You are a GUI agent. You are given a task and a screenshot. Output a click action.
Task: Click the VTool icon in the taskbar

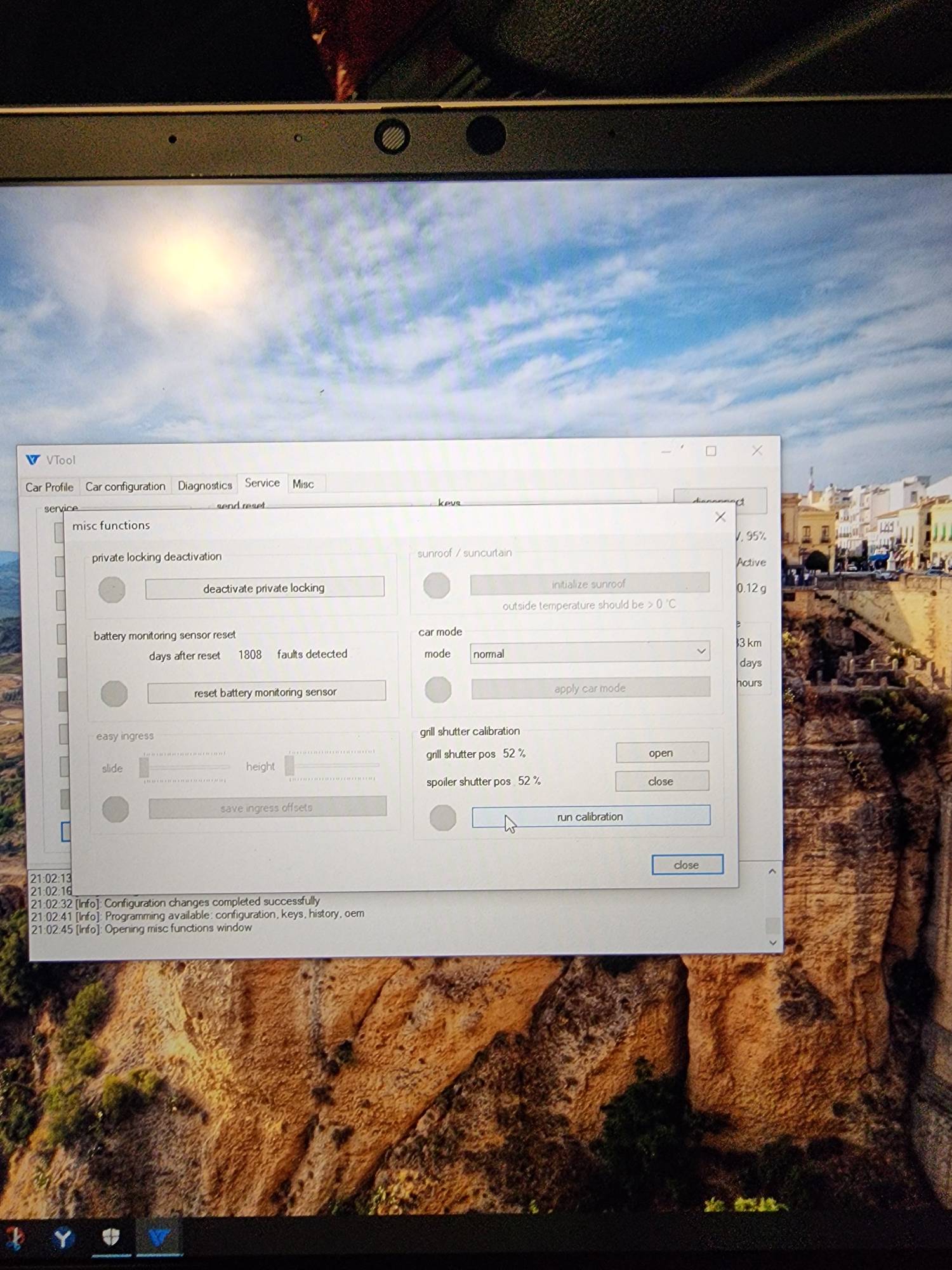pos(158,1237)
